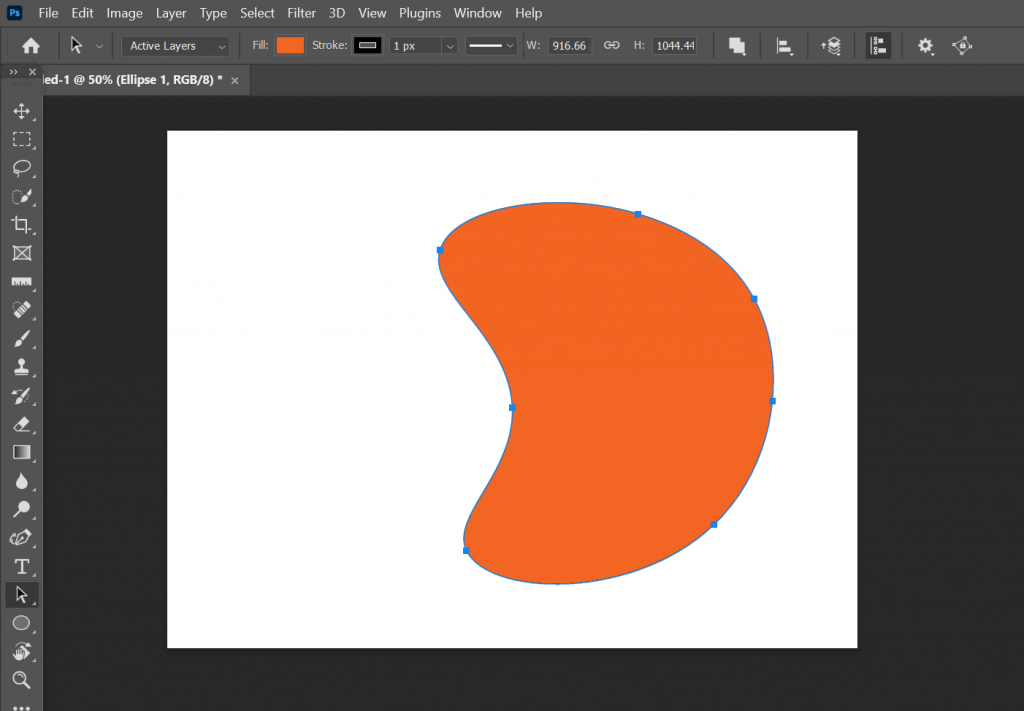Select the Eraser tool
The height and width of the screenshot is (711, 1024).
pos(22,424)
